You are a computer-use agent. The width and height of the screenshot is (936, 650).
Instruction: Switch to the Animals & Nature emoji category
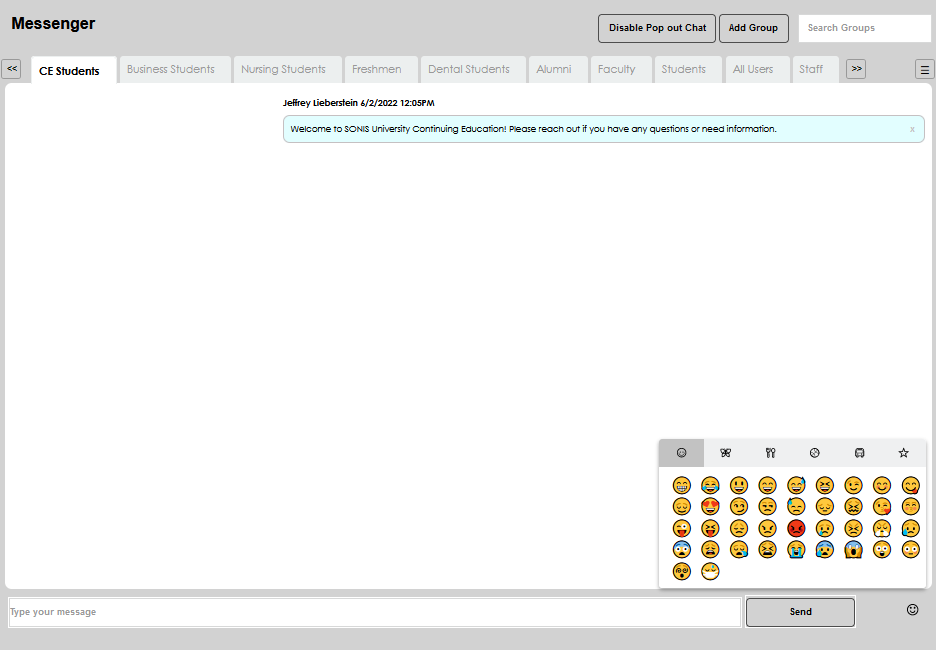coord(725,453)
